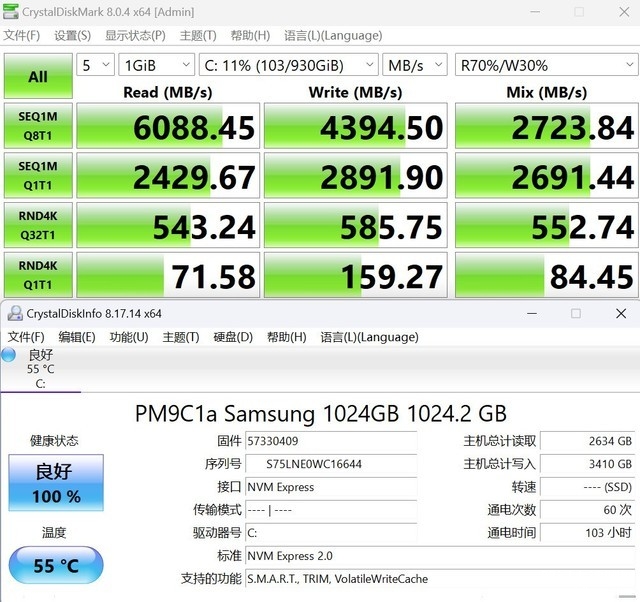Screen dimensions: 640x602
Task: Click the Write (MB/s) column header
Action: [x=356, y=92]
